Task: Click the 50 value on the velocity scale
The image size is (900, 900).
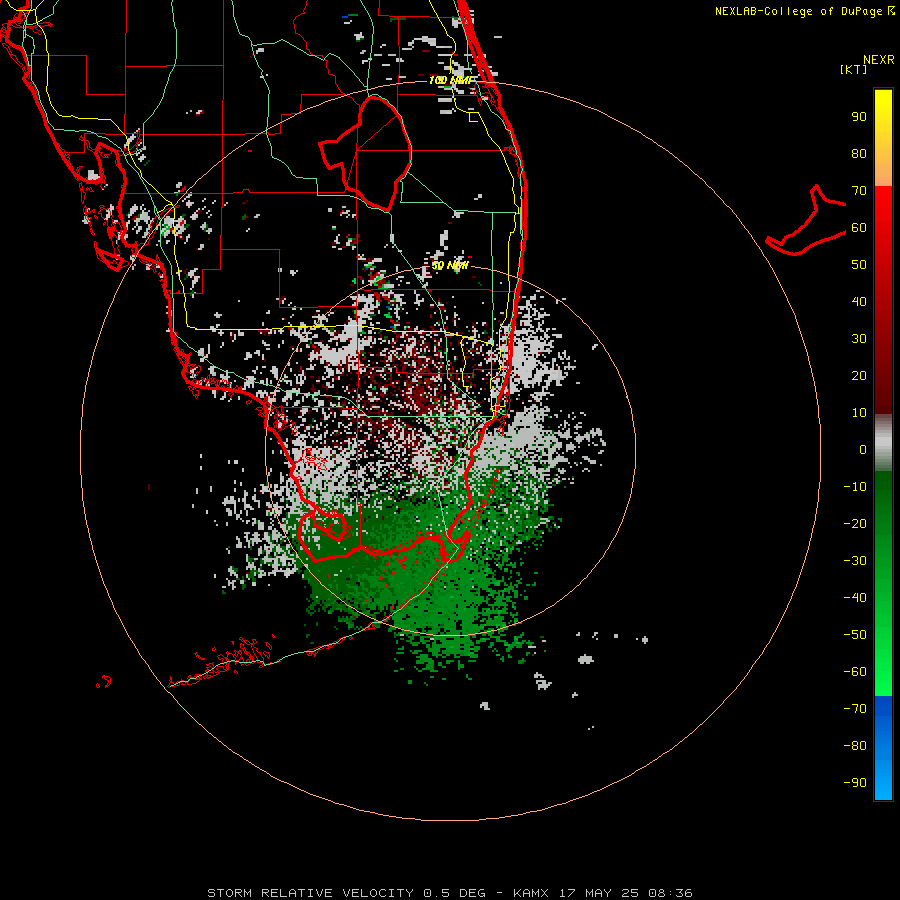Action: click(859, 265)
